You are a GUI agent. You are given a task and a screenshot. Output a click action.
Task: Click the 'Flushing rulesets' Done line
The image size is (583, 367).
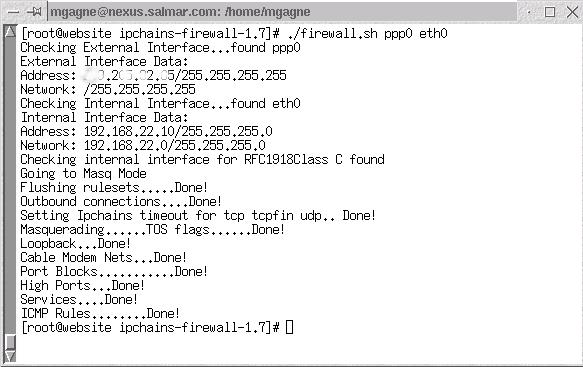114,187
